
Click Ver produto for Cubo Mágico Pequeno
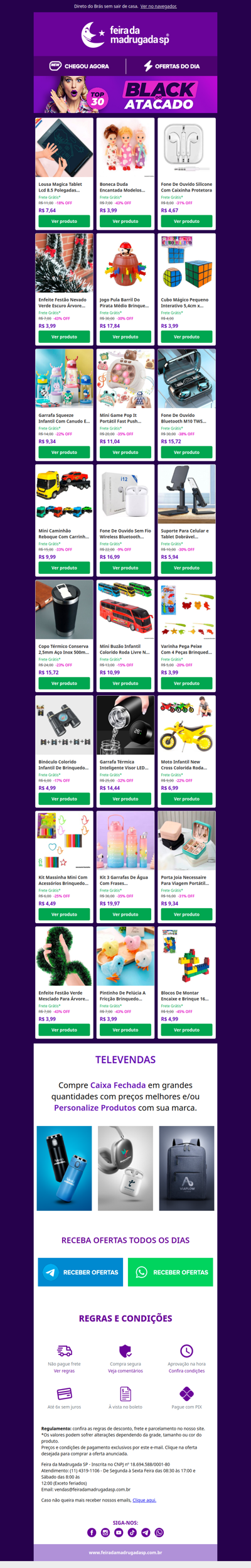click(186, 337)
